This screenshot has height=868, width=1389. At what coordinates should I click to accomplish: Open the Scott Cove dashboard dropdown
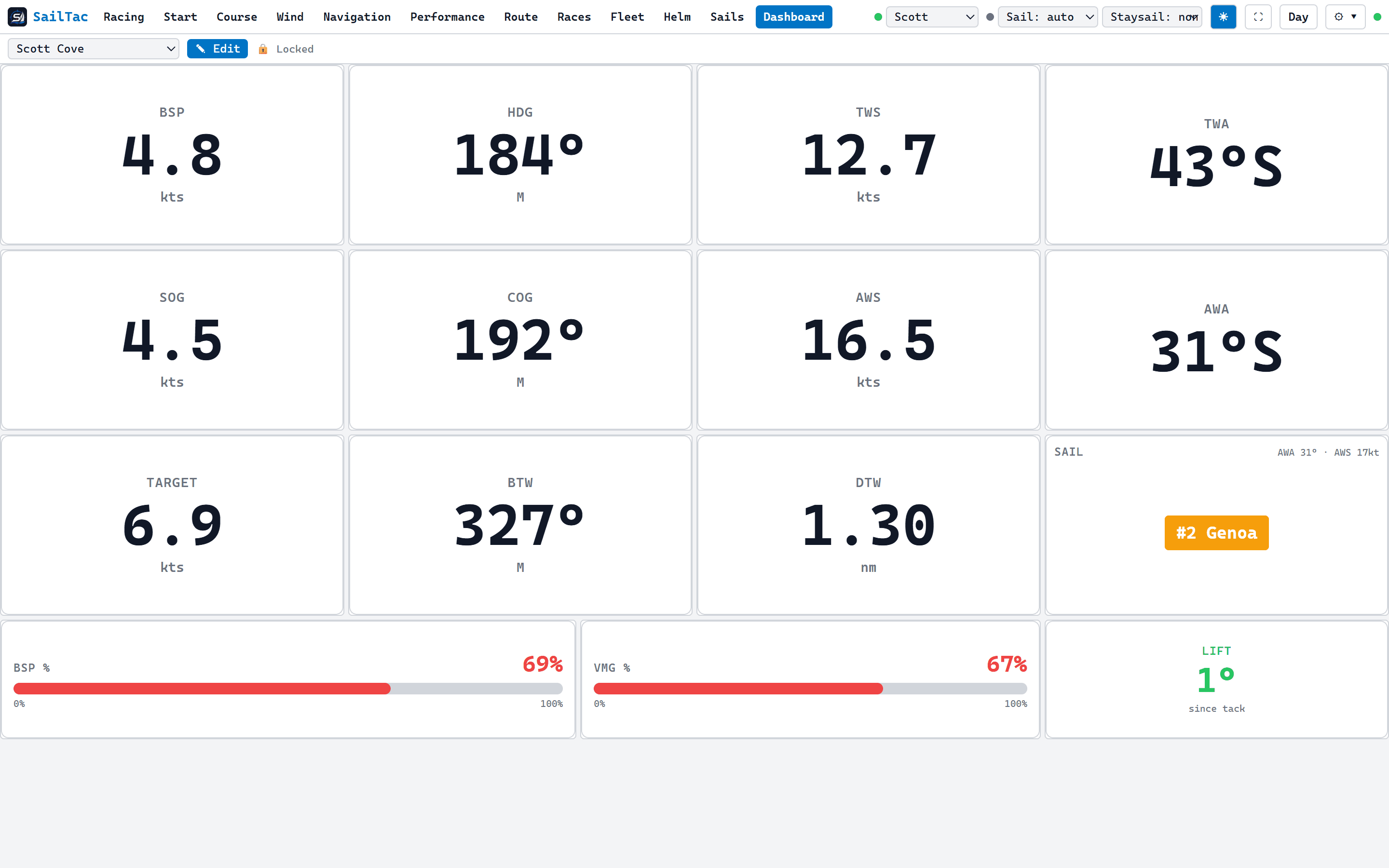[94, 49]
